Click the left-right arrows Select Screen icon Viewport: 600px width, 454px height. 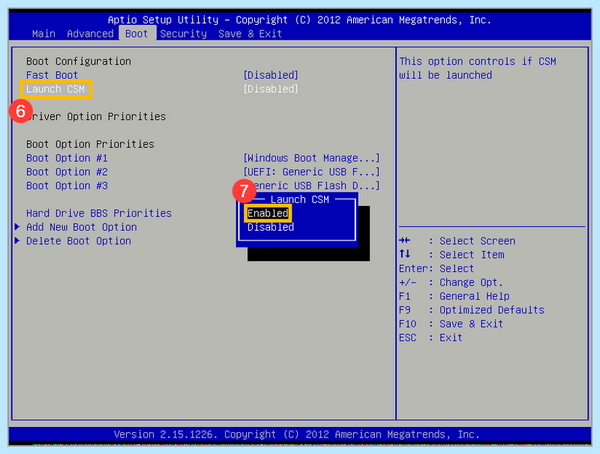[404, 240]
